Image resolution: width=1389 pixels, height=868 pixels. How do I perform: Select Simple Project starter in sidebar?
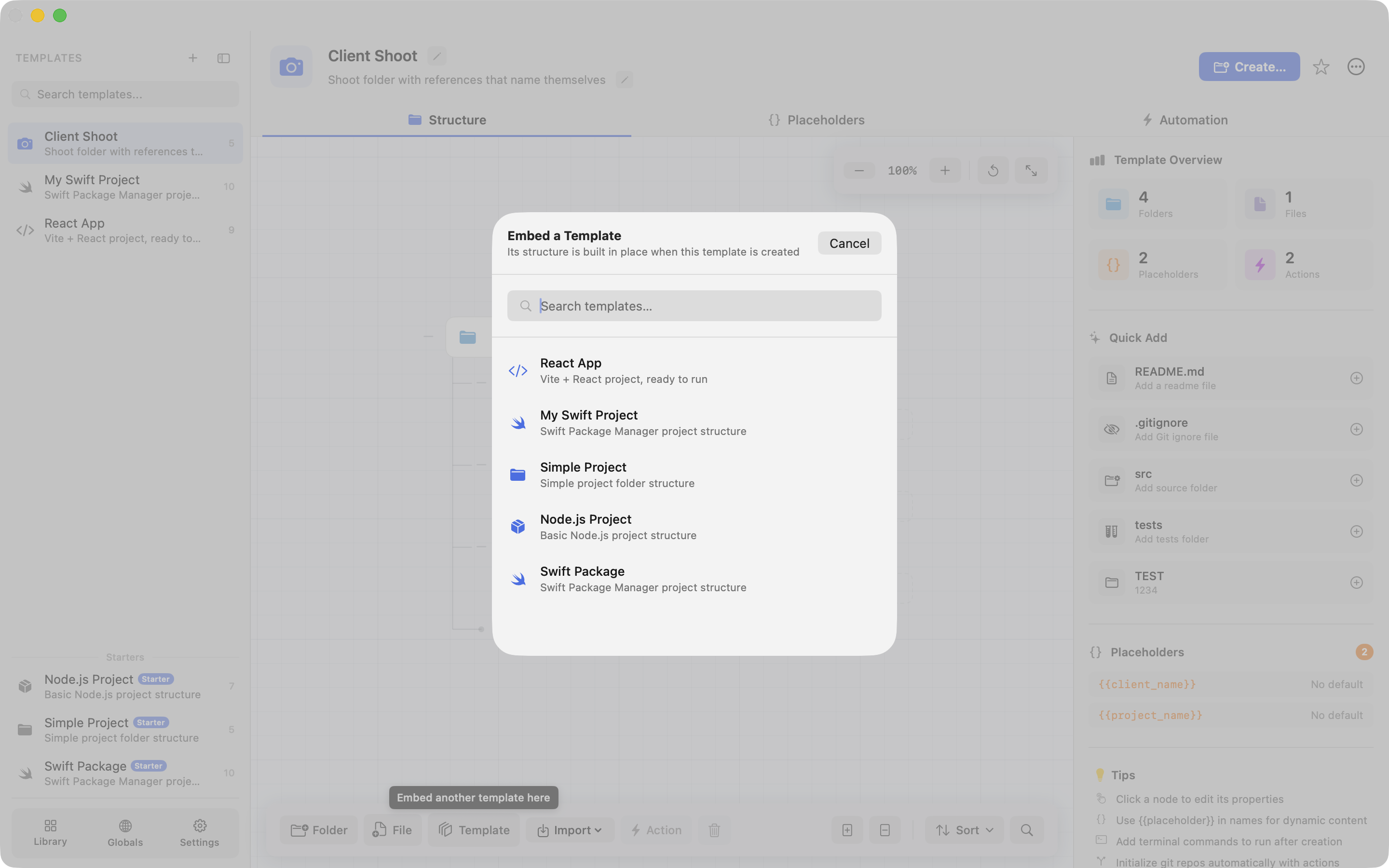click(x=125, y=730)
